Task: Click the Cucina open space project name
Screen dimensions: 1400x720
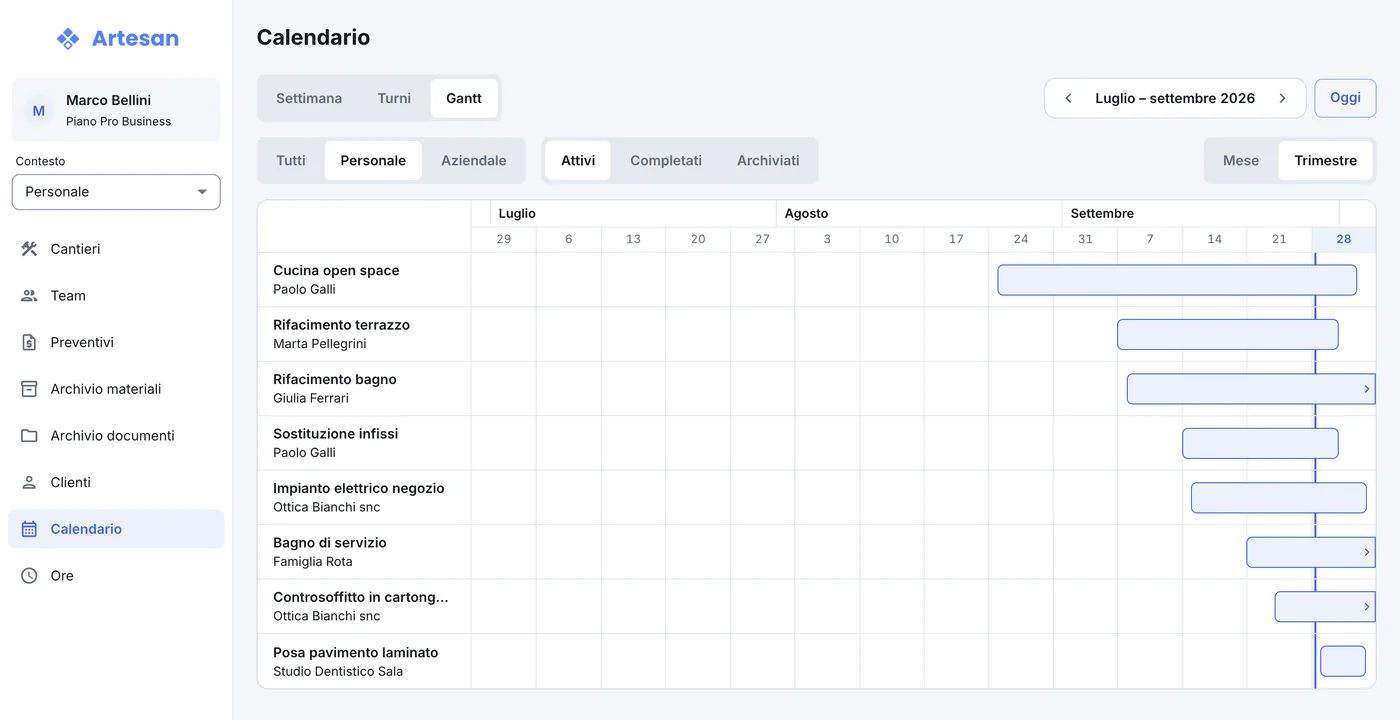Action: point(336,270)
